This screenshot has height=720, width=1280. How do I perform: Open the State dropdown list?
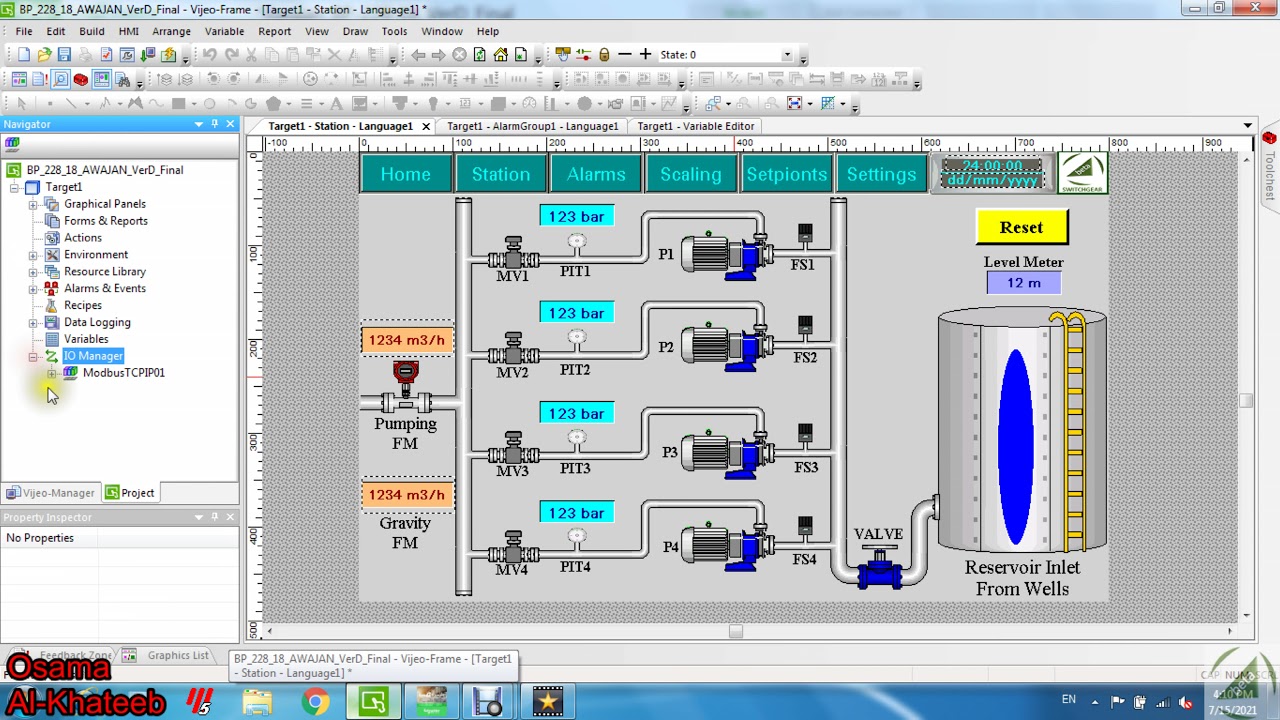(x=787, y=55)
